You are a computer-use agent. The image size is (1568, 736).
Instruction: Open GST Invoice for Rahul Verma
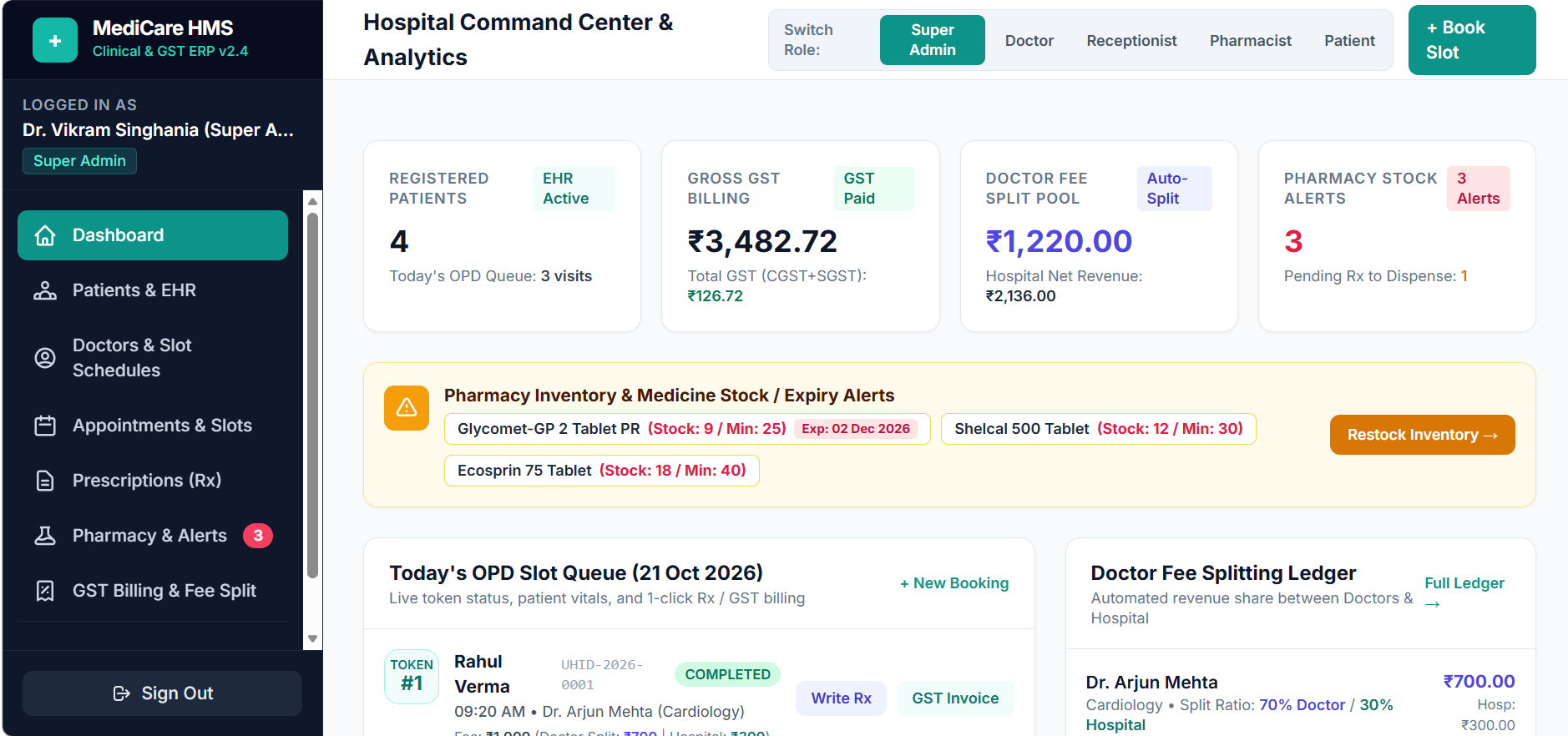pos(955,698)
